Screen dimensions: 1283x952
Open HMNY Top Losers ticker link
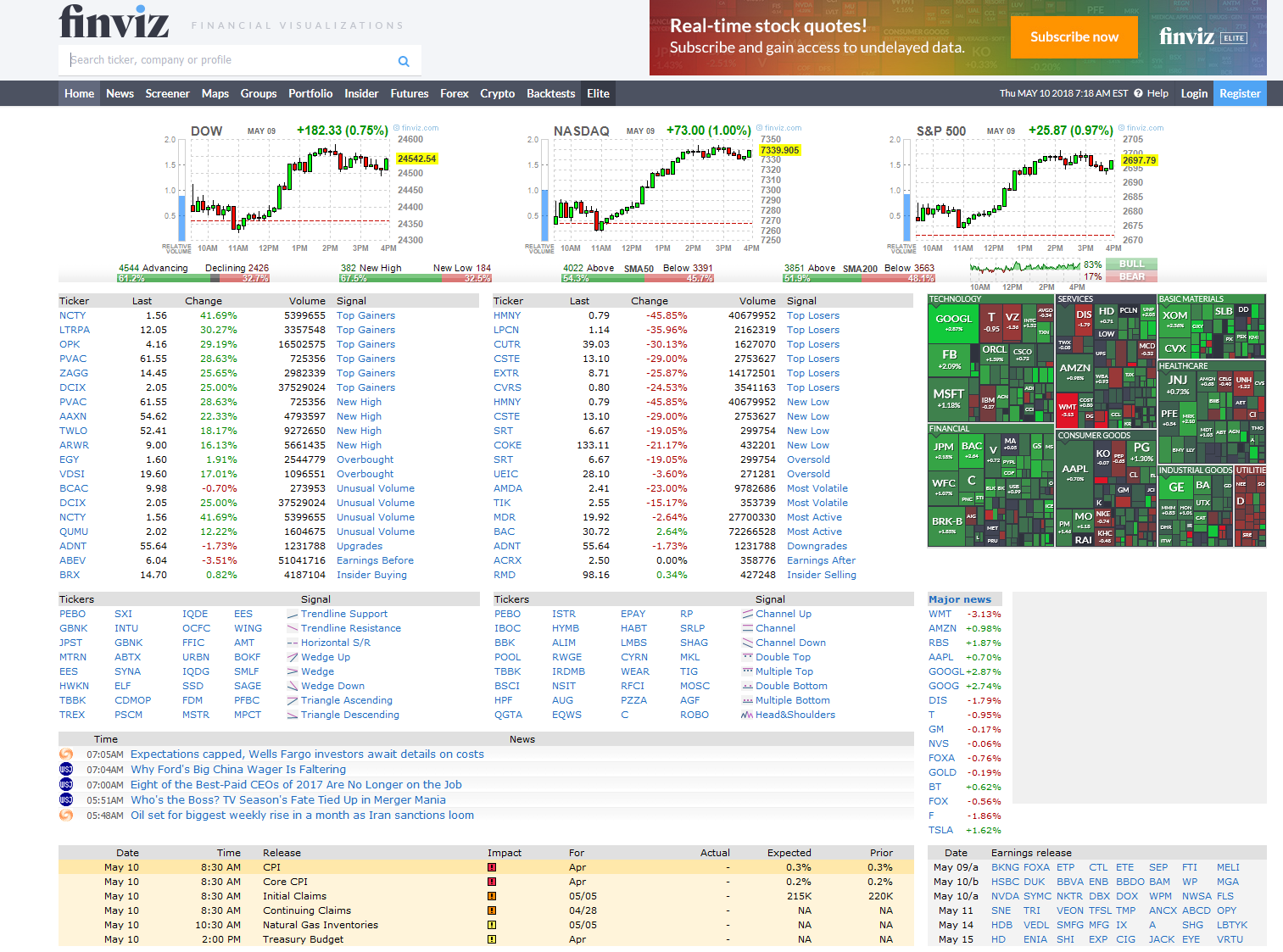(508, 315)
